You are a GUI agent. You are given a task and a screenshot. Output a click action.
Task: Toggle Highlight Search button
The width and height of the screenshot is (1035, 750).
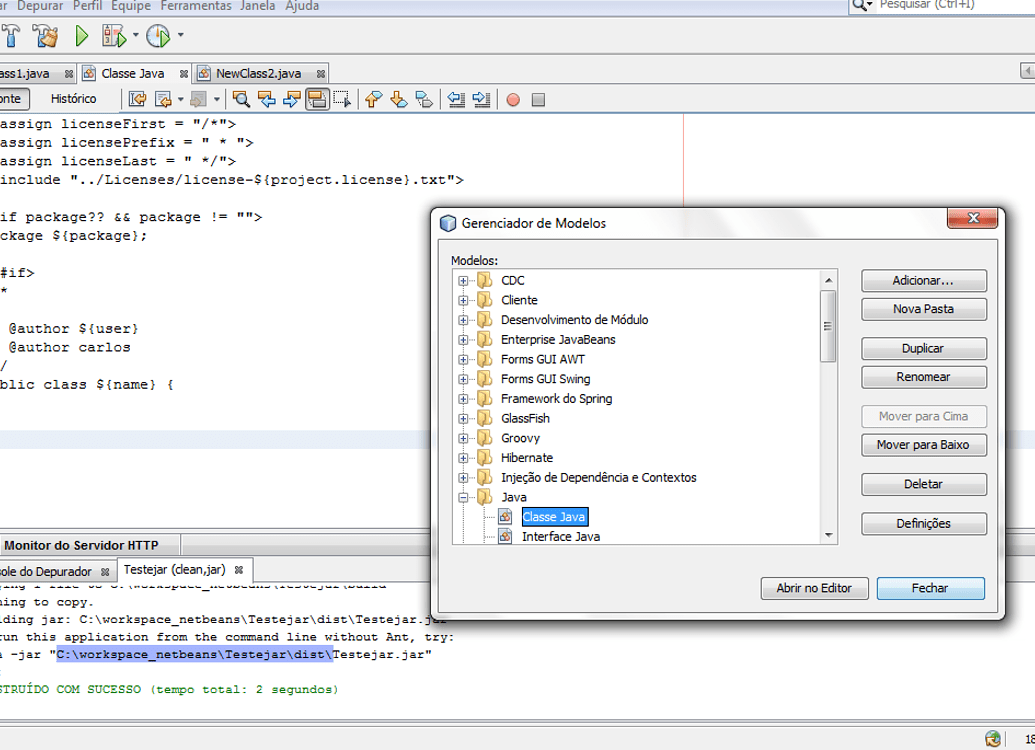pos(317,100)
